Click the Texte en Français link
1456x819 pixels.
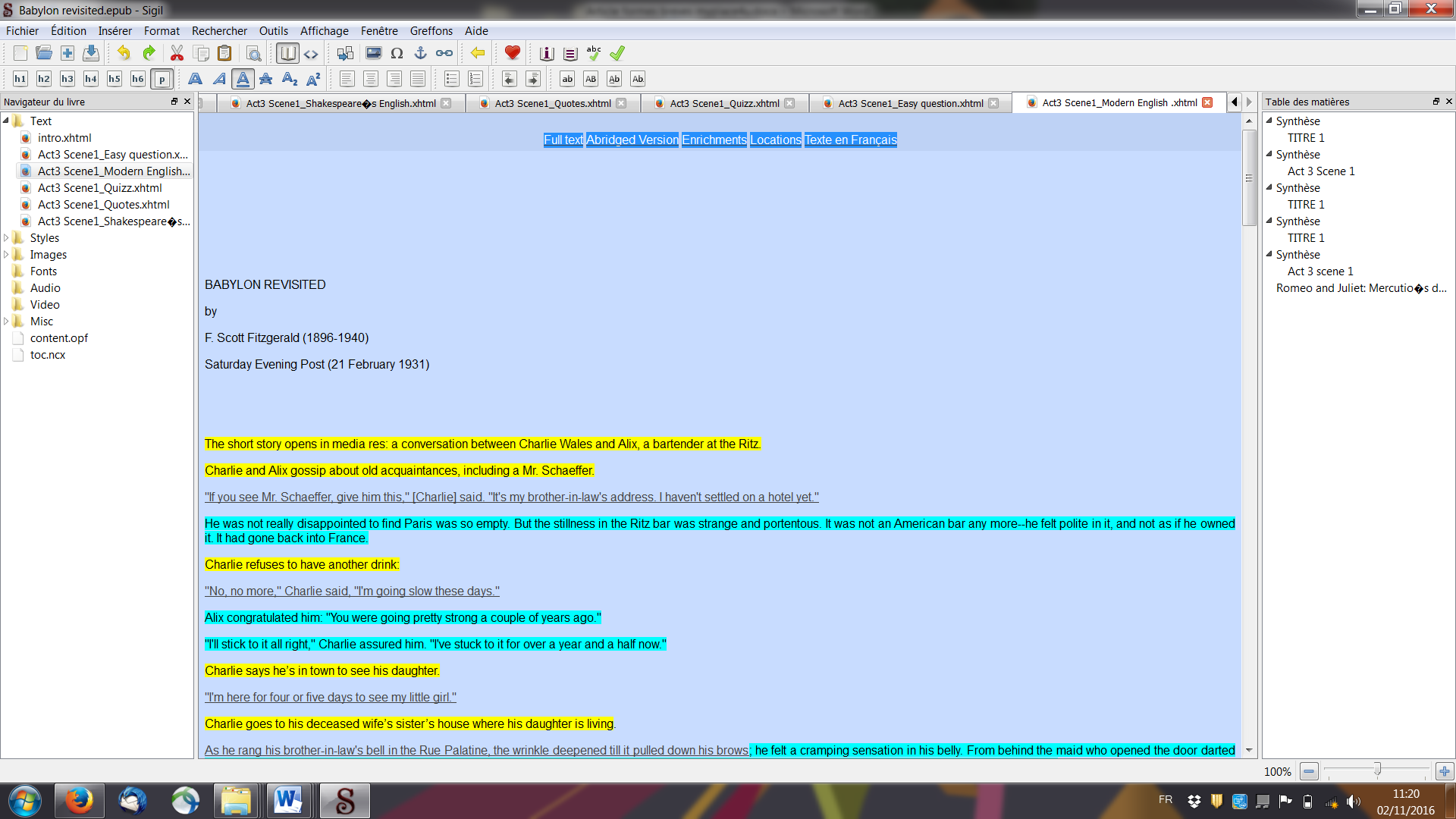tap(850, 140)
